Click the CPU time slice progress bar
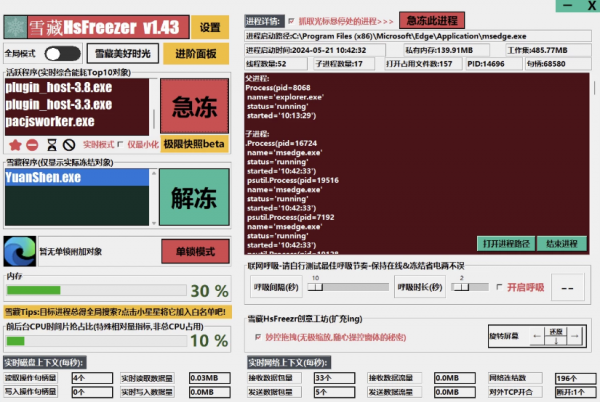The height and width of the screenshot is (402, 600). point(96,340)
